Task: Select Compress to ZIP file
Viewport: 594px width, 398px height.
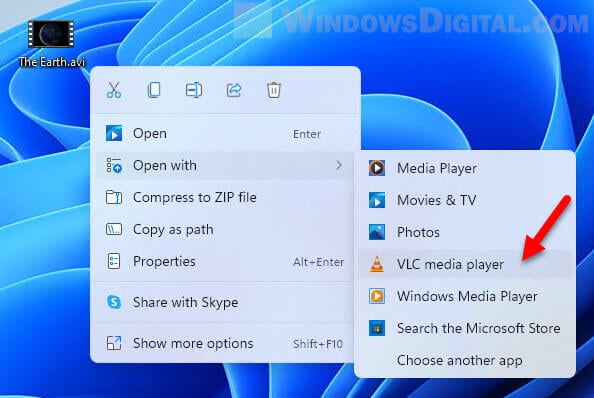Action: click(x=225, y=197)
